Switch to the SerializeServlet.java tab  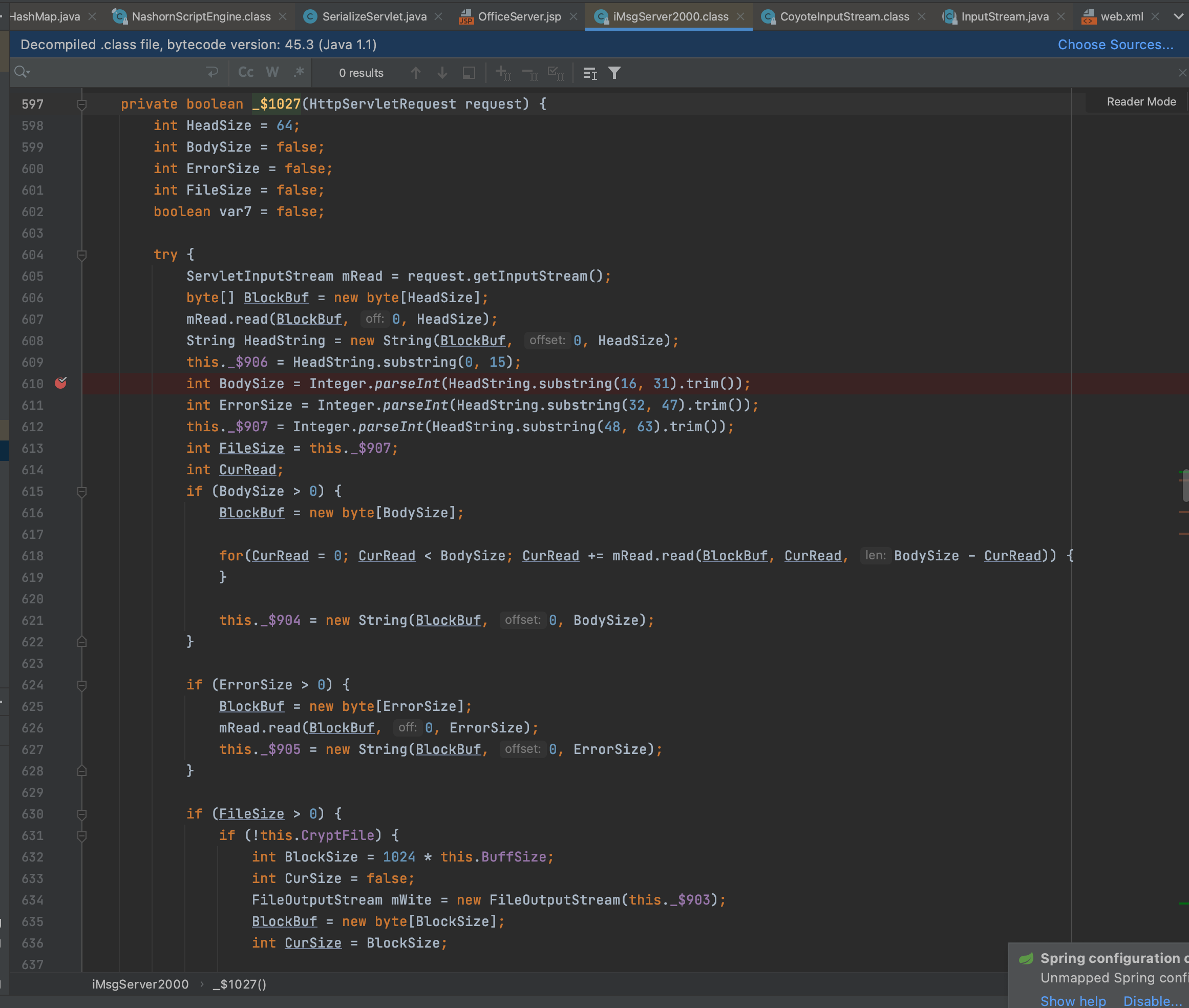[x=374, y=16]
